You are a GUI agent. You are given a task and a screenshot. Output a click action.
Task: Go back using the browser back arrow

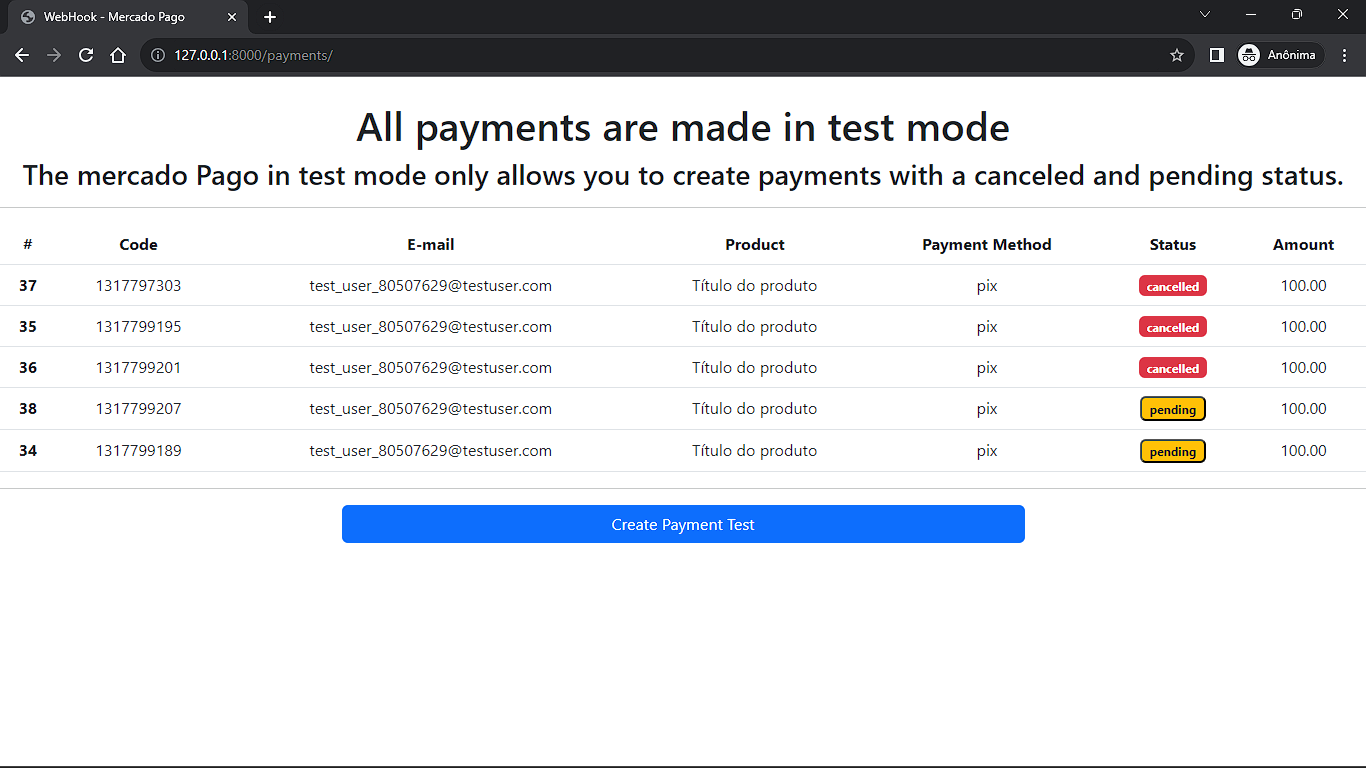point(22,55)
